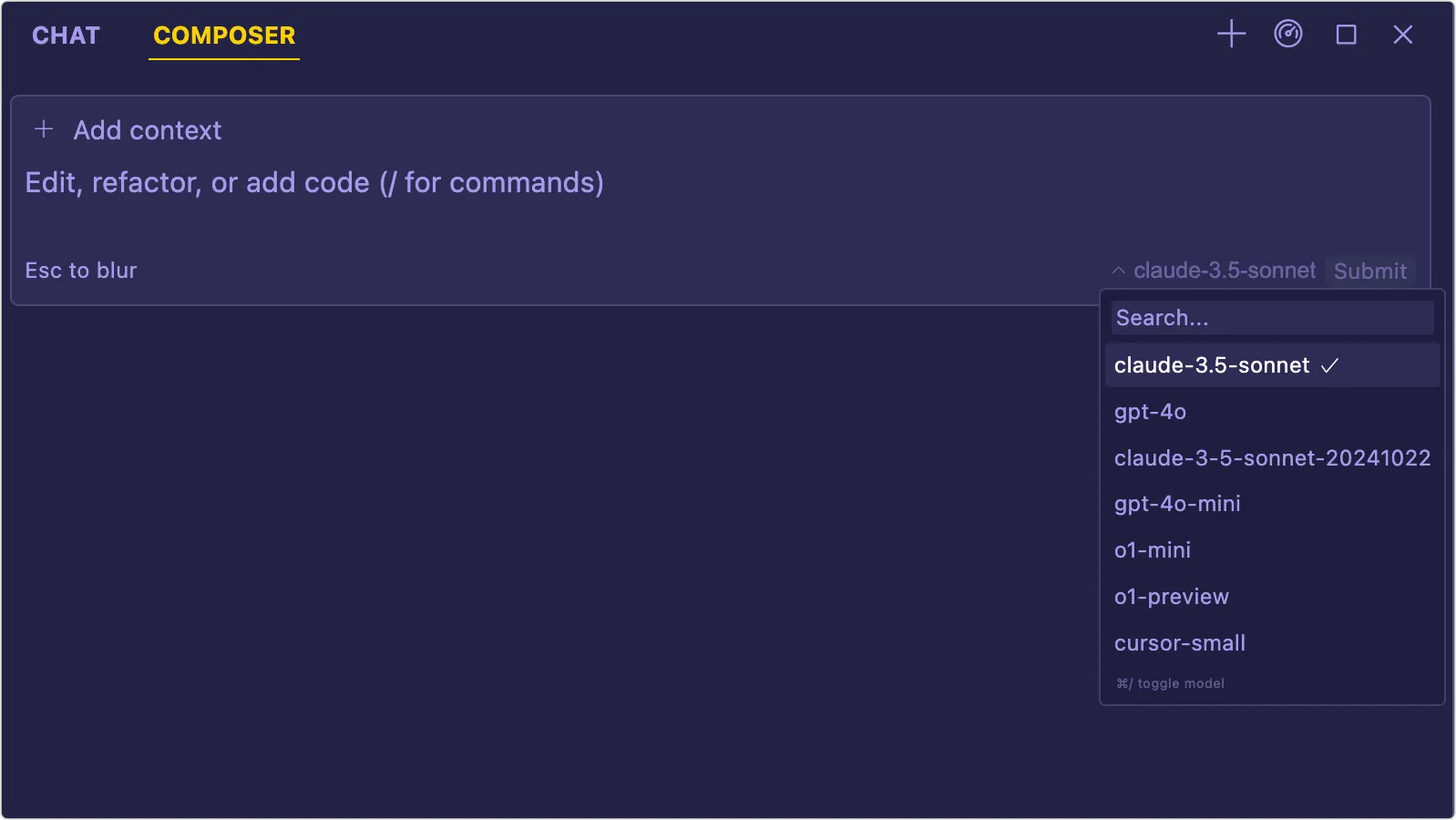Image resolution: width=1456 pixels, height=820 pixels.
Task: Open the claude-3.5-sonnet model dropdown
Action: pos(1224,271)
